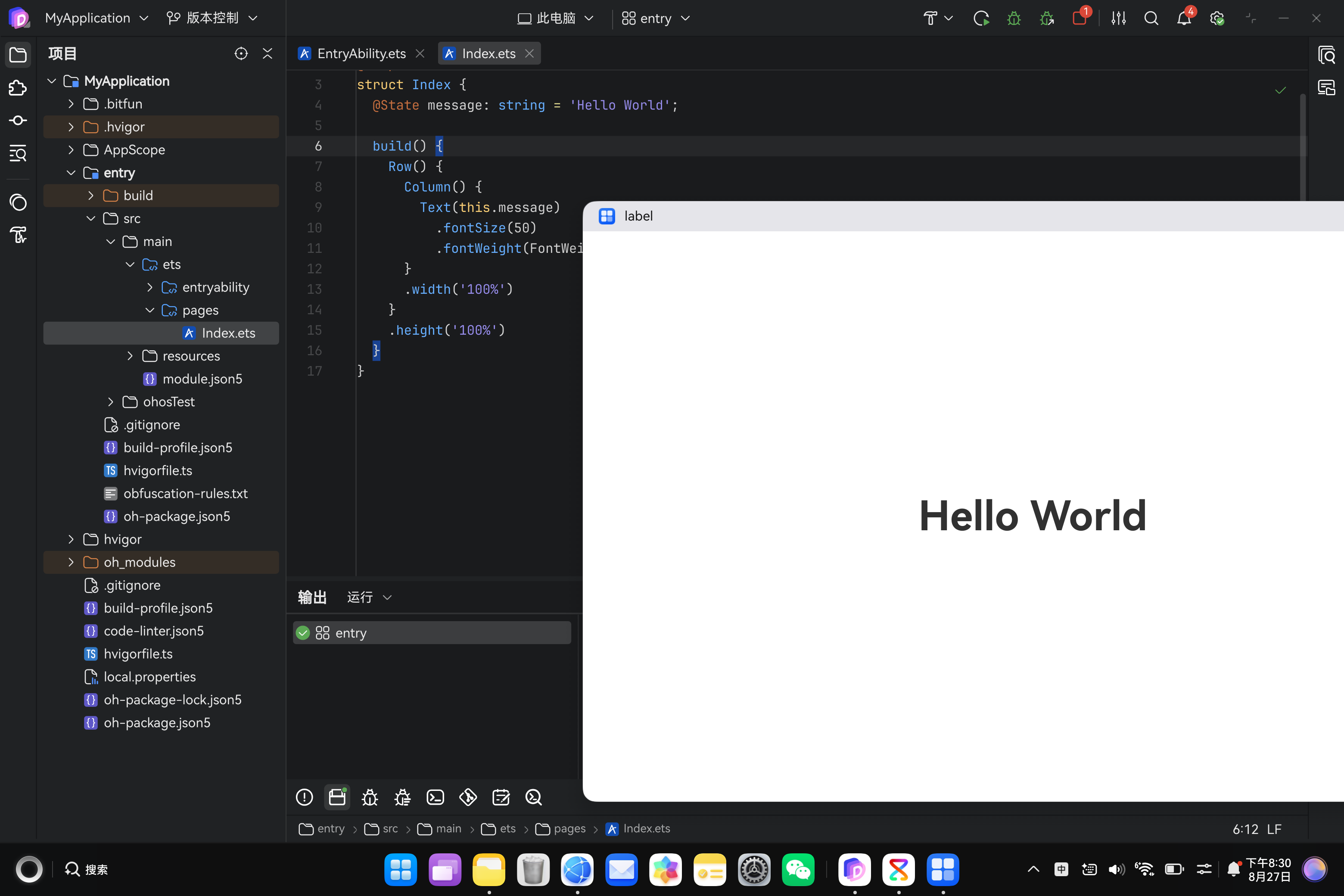1344x896 pixels.
Task: Click the 搜索 search button in taskbar
Action: (x=87, y=870)
